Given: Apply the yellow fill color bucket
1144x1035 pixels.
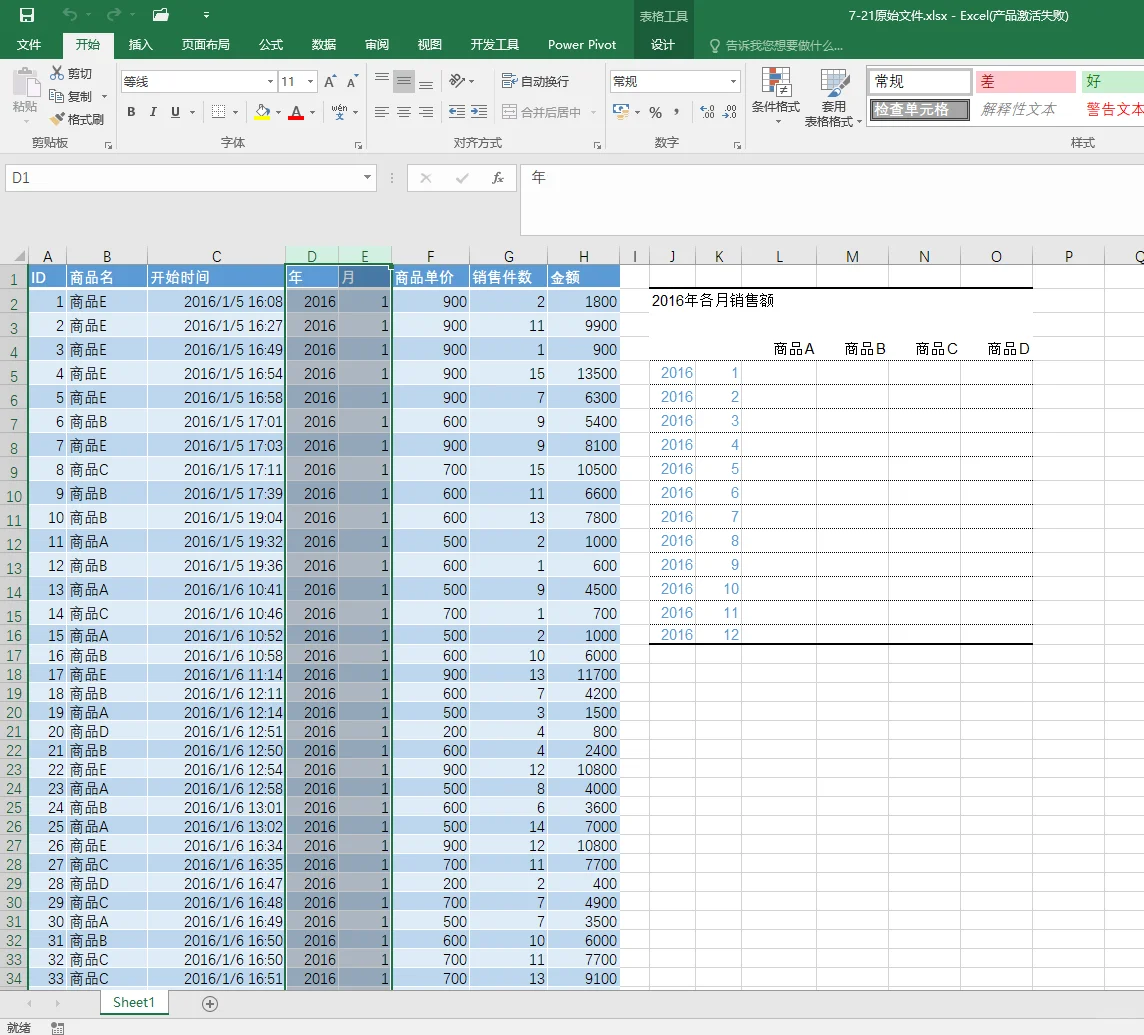Looking at the screenshot, I should coord(262,112).
